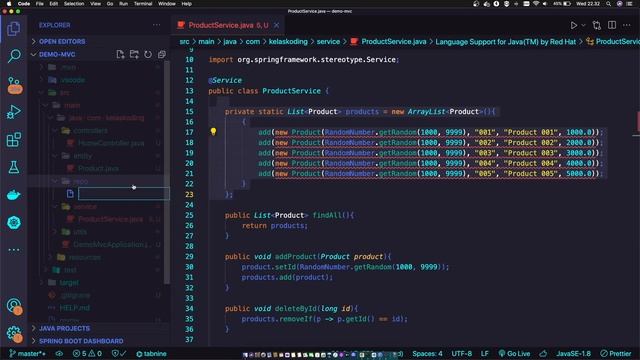640x360 pixels.
Task: Collapse all folders in explorer
Action: 162,54
